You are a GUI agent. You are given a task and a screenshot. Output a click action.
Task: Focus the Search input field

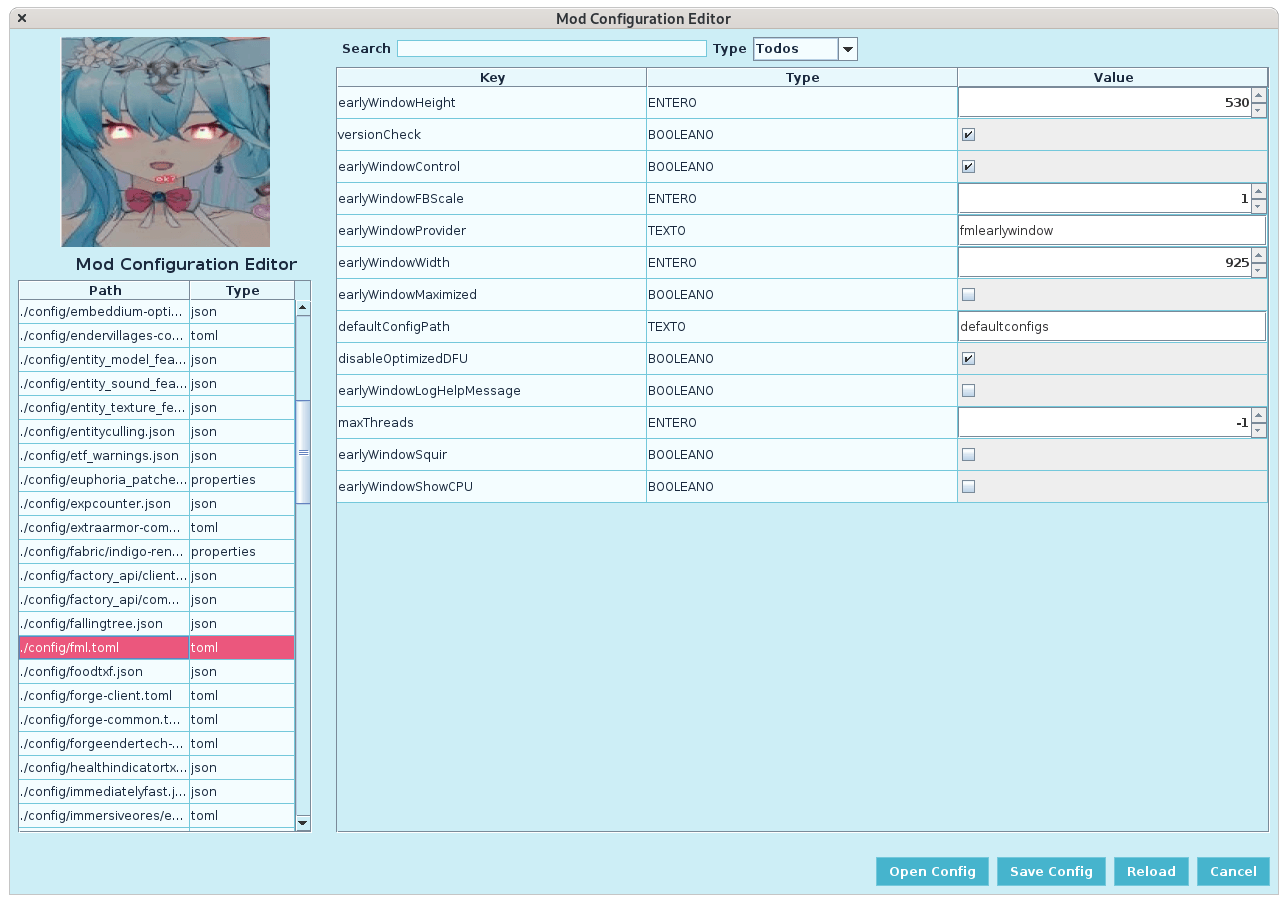point(552,49)
